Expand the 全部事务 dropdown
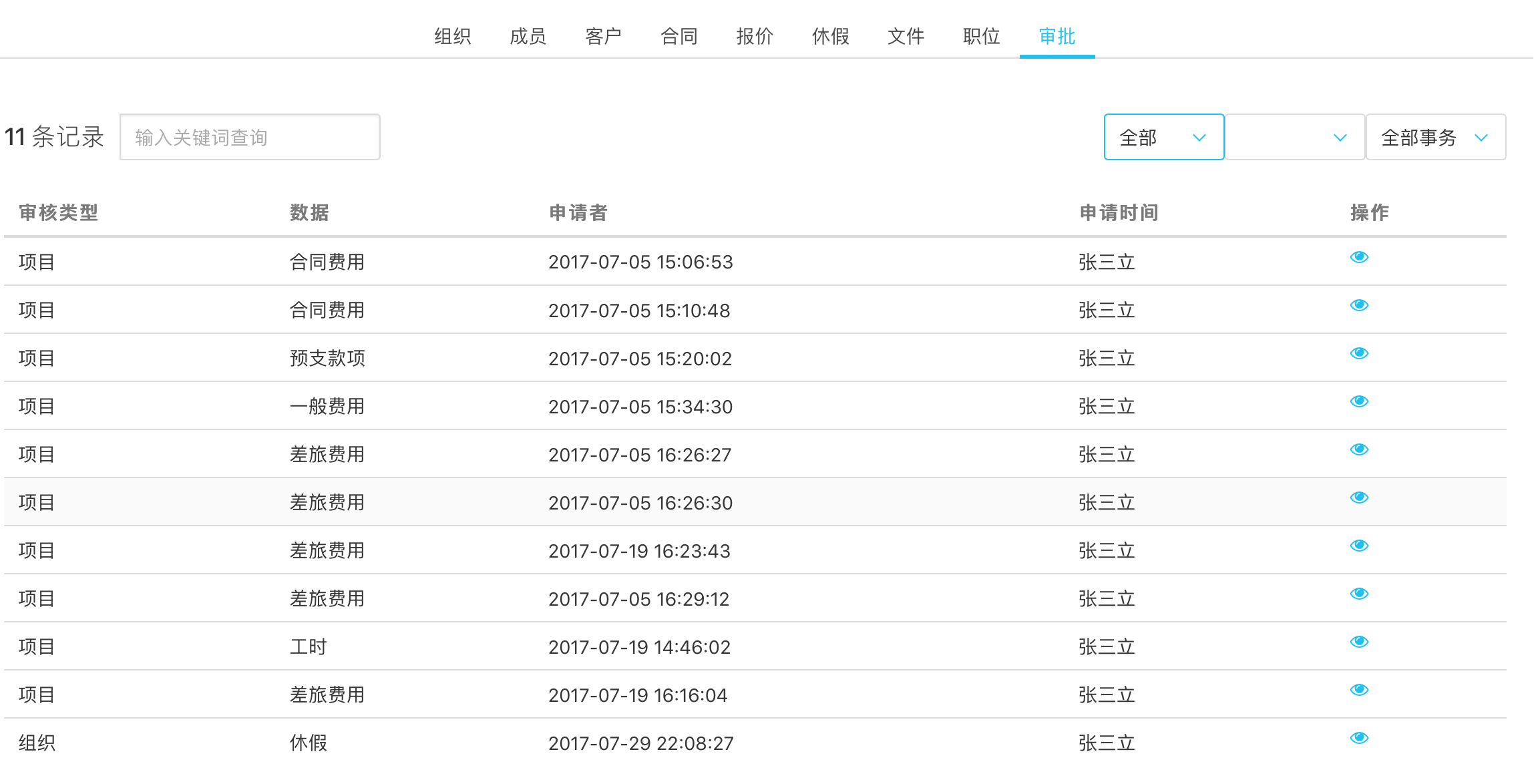Viewport: 1536px width, 784px height. [x=1436, y=137]
